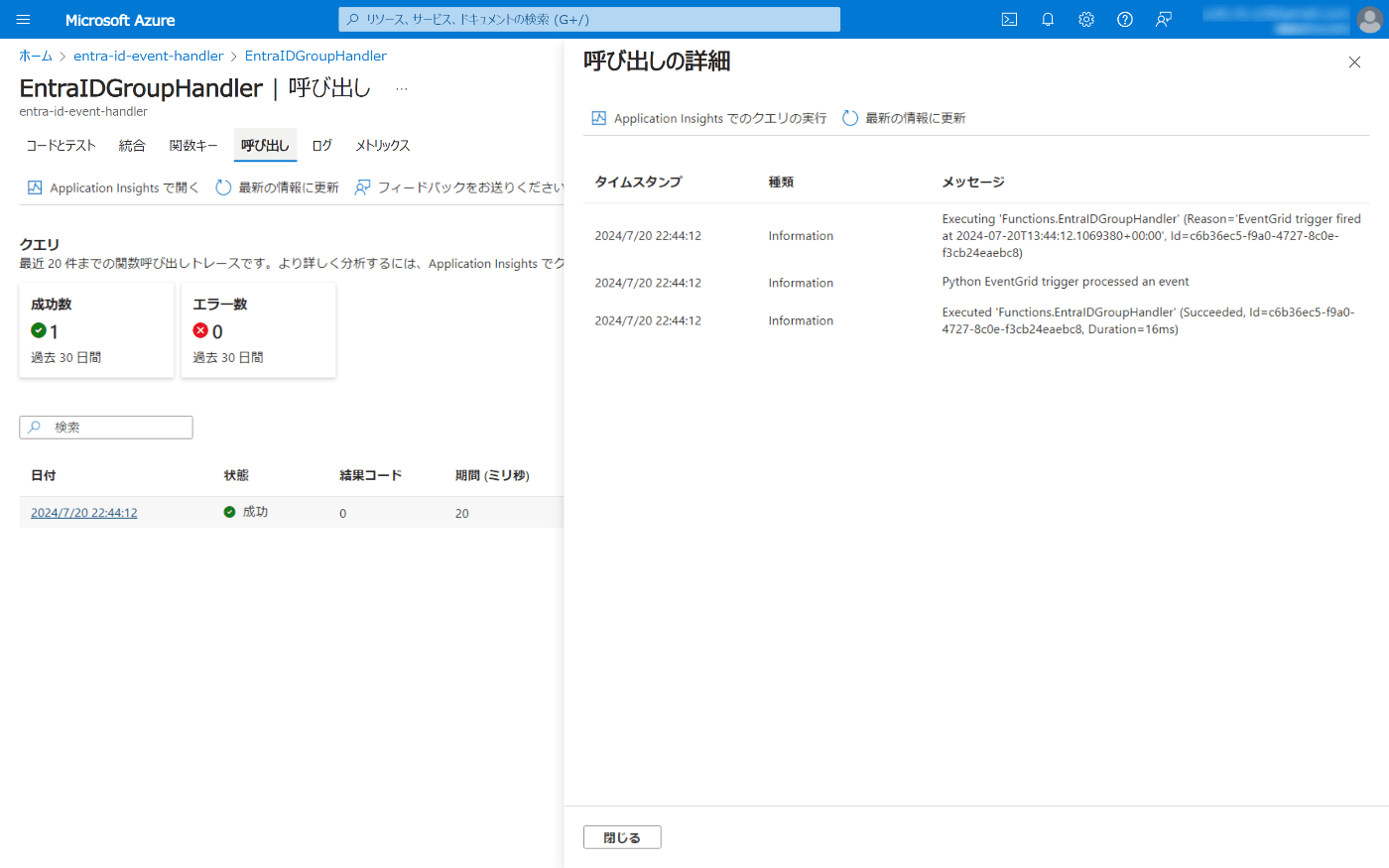Click the メッセージ column header
This screenshot has width=1389, height=868.
(x=973, y=183)
